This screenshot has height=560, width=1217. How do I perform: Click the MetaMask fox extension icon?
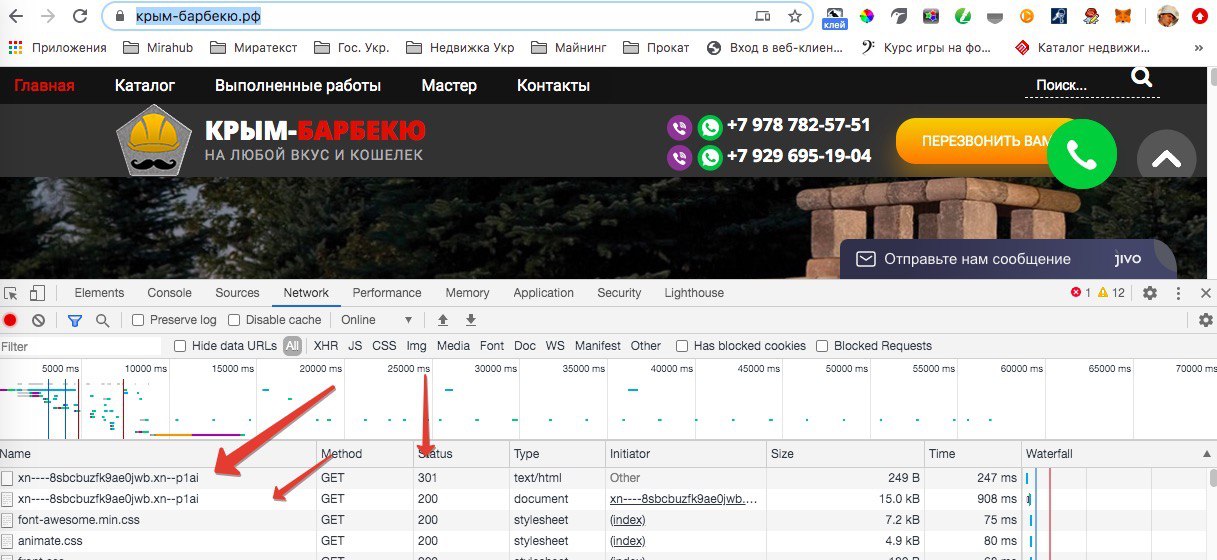click(x=1125, y=16)
